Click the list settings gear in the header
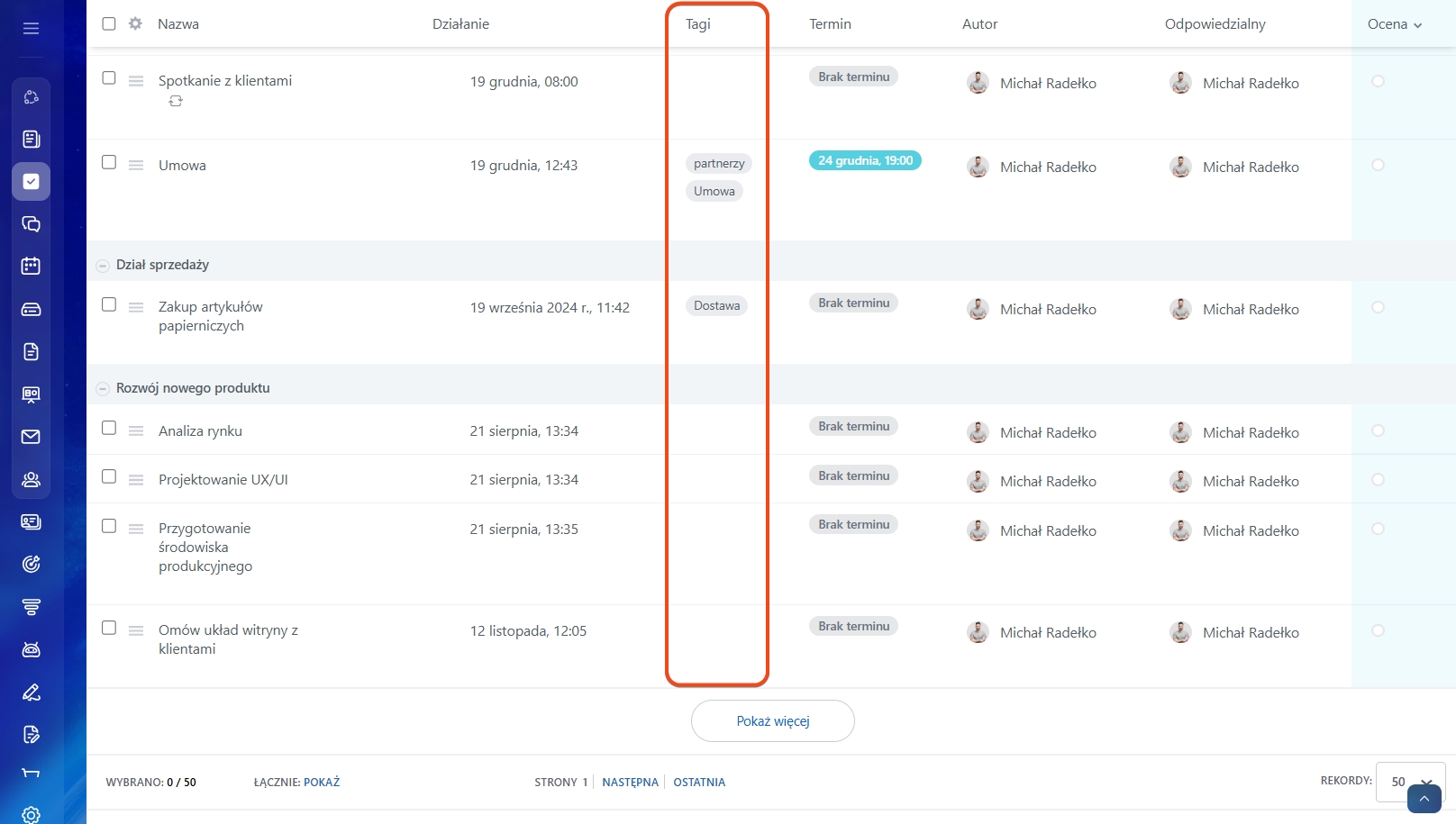 (135, 23)
